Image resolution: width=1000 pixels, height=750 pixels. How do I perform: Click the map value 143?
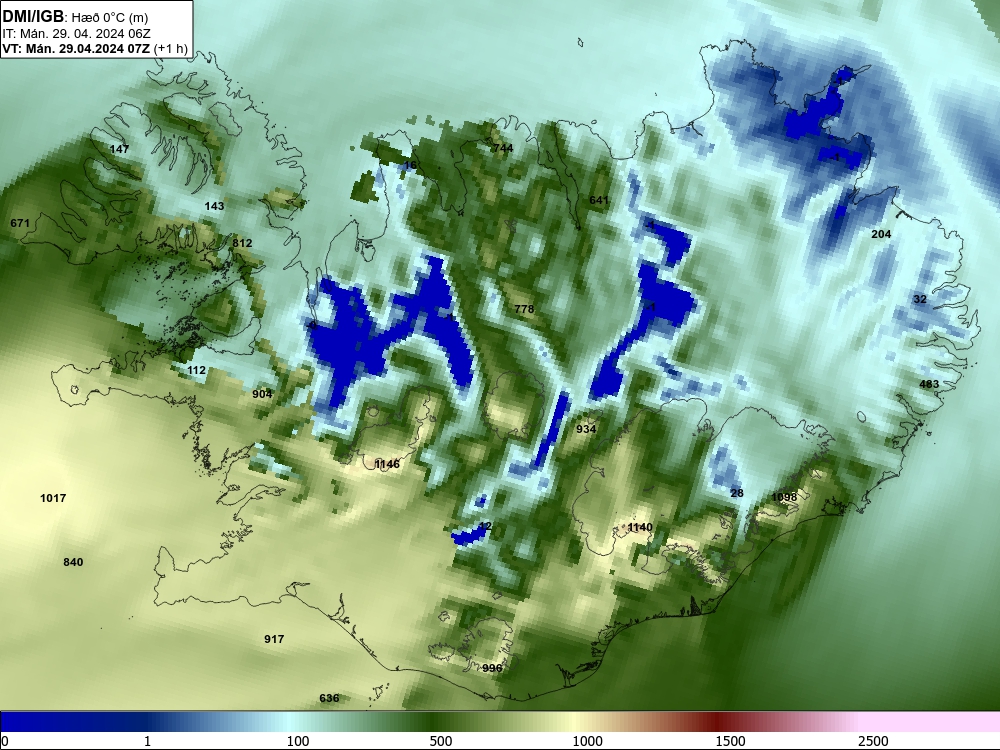(214, 206)
